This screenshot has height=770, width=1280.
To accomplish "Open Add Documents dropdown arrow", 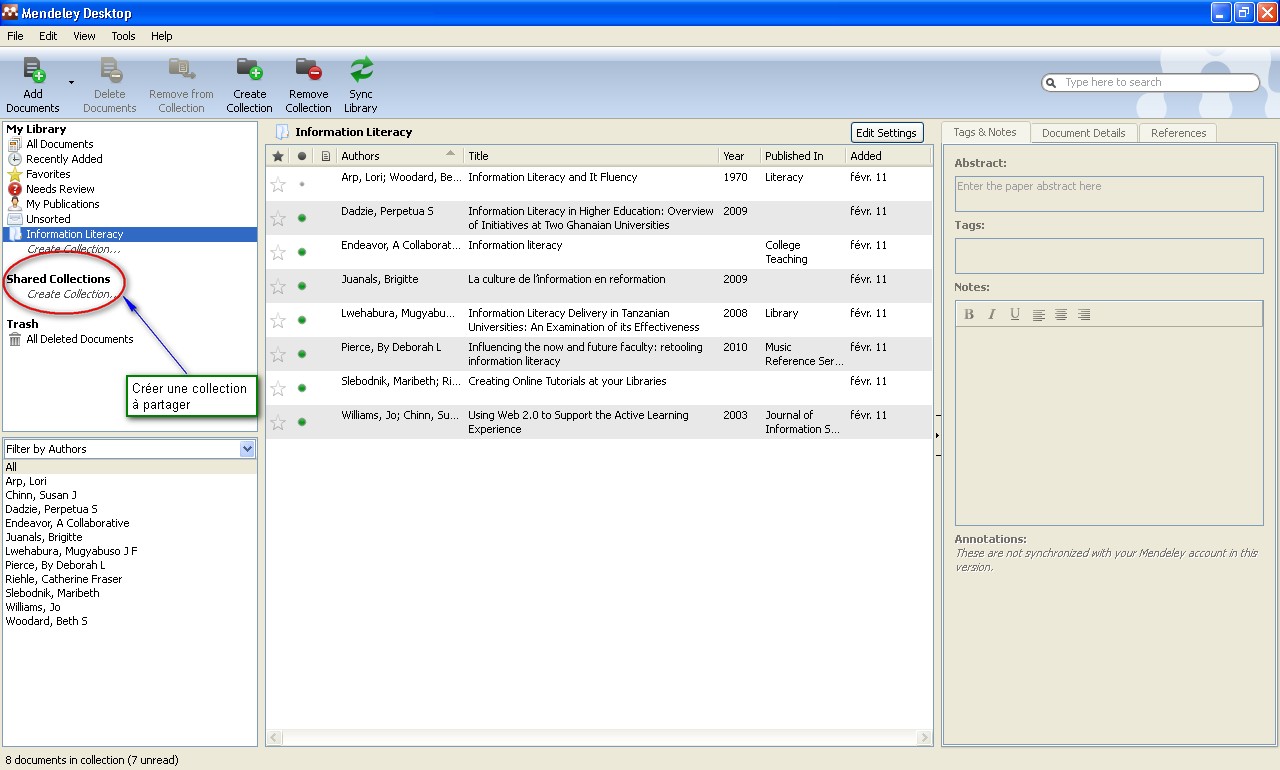I will 71,82.
